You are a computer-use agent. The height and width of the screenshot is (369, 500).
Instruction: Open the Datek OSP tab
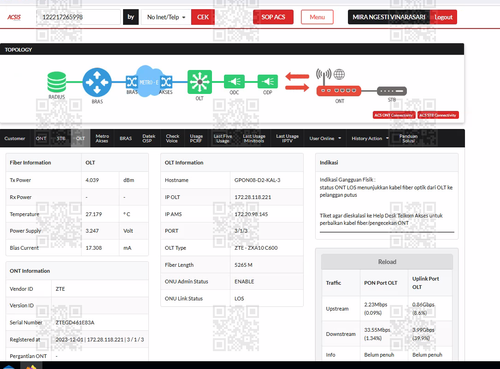[x=149, y=138]
